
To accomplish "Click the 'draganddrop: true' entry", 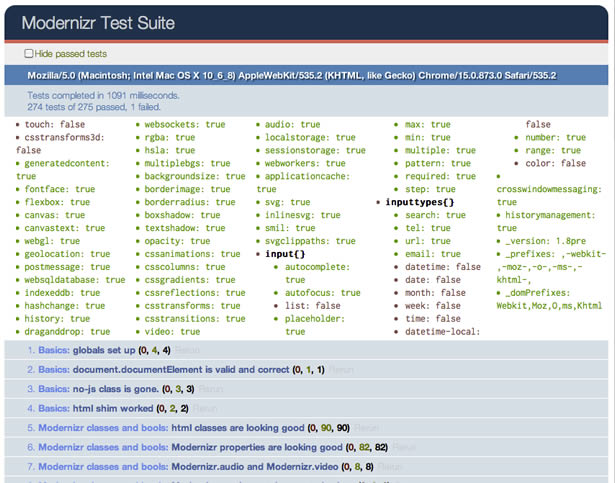I will [67, 332].
